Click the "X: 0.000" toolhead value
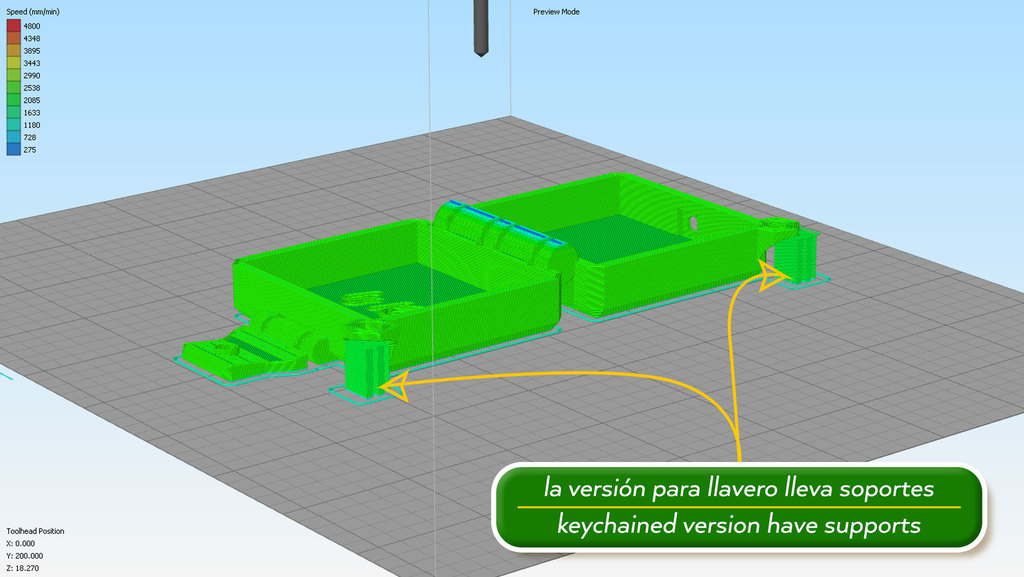This screenshot has height=577, width=1024. pos(20,544)
